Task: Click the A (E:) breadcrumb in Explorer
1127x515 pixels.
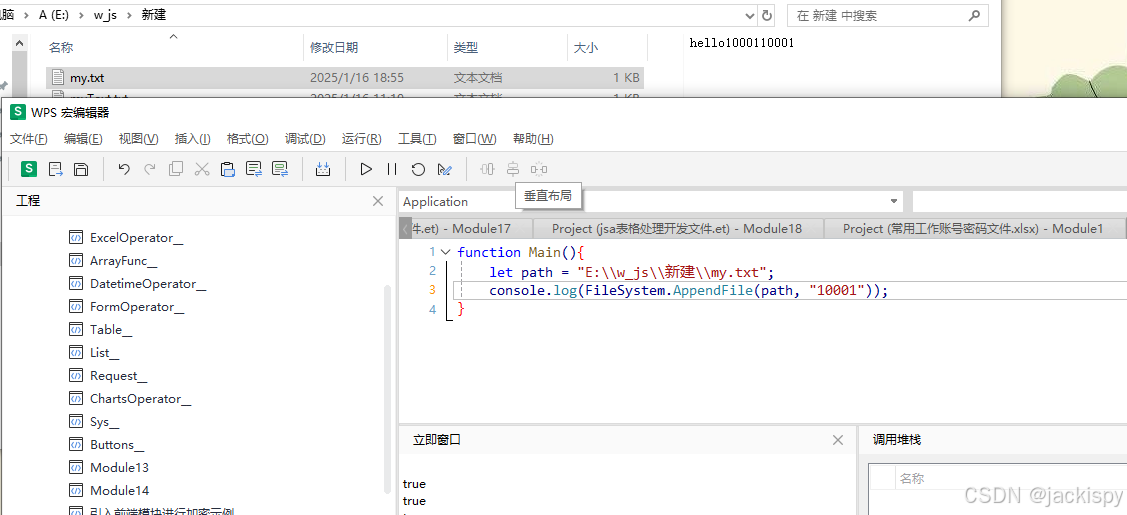Action: coord(55,15)
